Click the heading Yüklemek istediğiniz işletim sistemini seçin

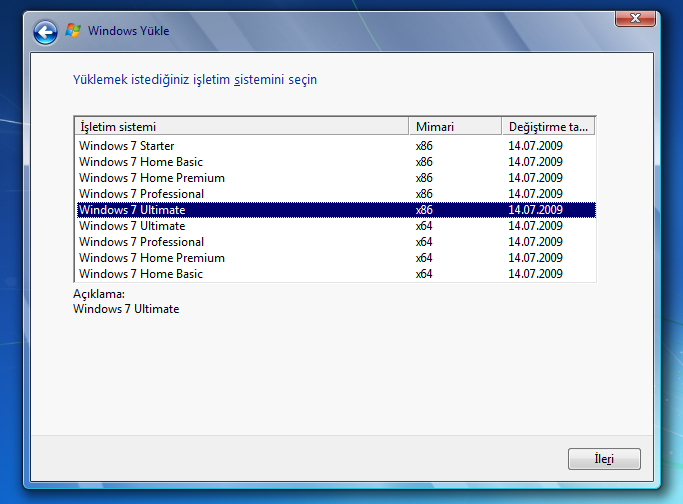pyautogui.click(x=195, y=80)
